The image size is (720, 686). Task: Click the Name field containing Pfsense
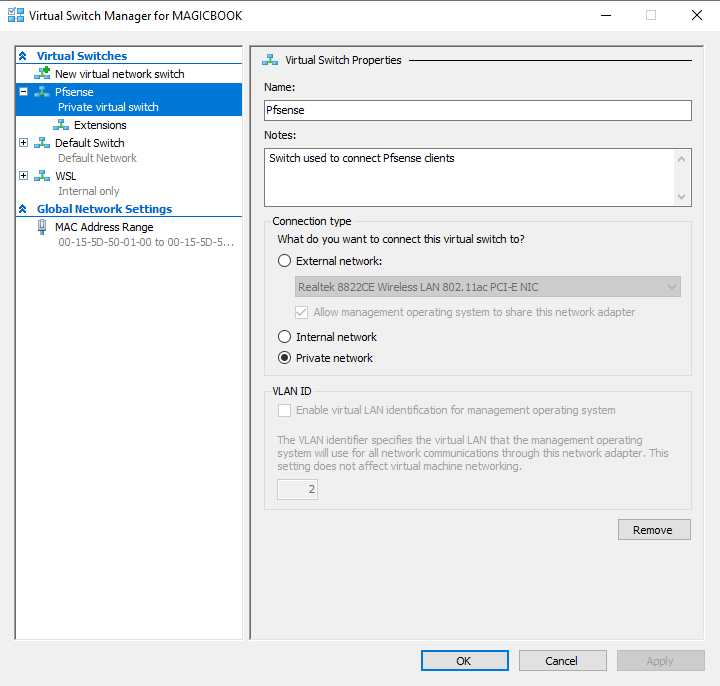[478, 110]
